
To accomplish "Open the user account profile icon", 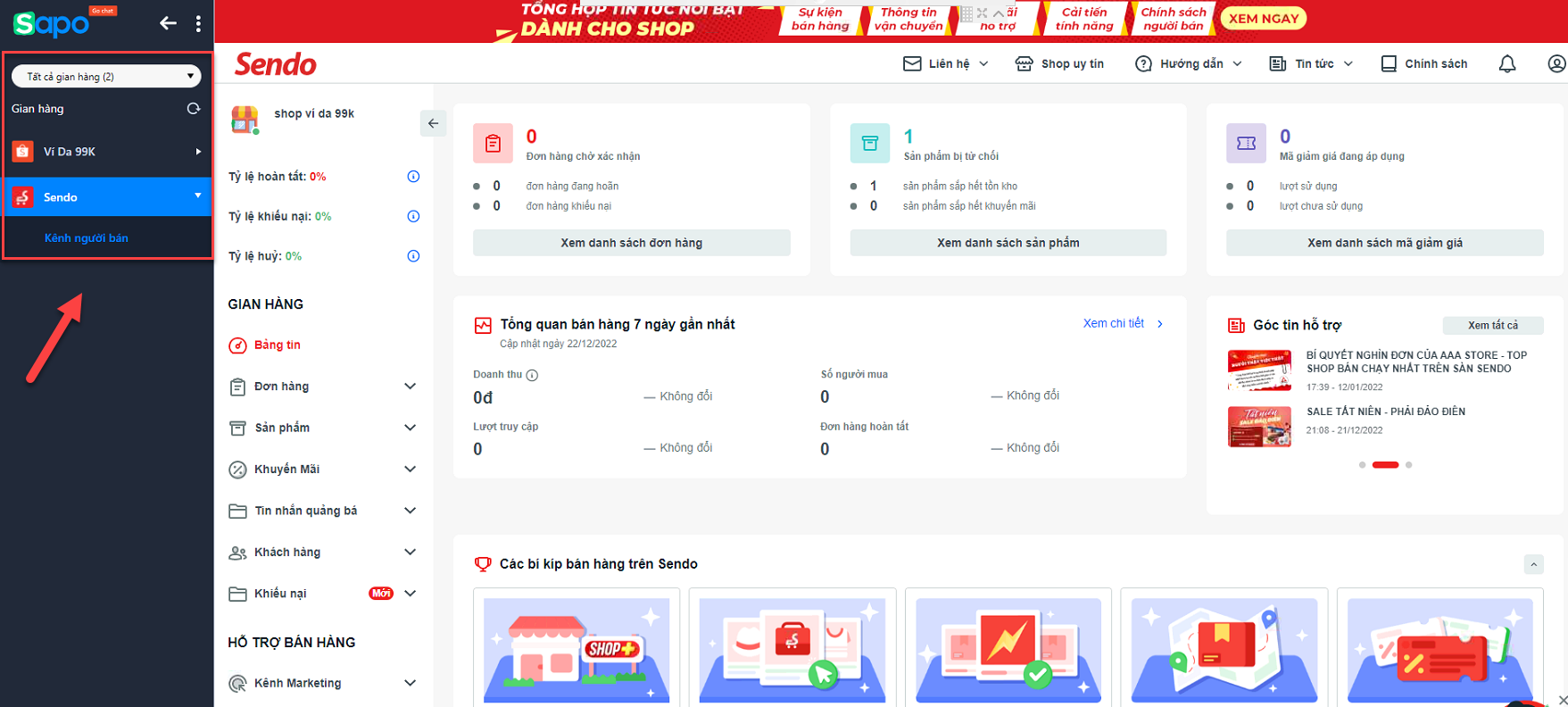I will [1556, 64].
